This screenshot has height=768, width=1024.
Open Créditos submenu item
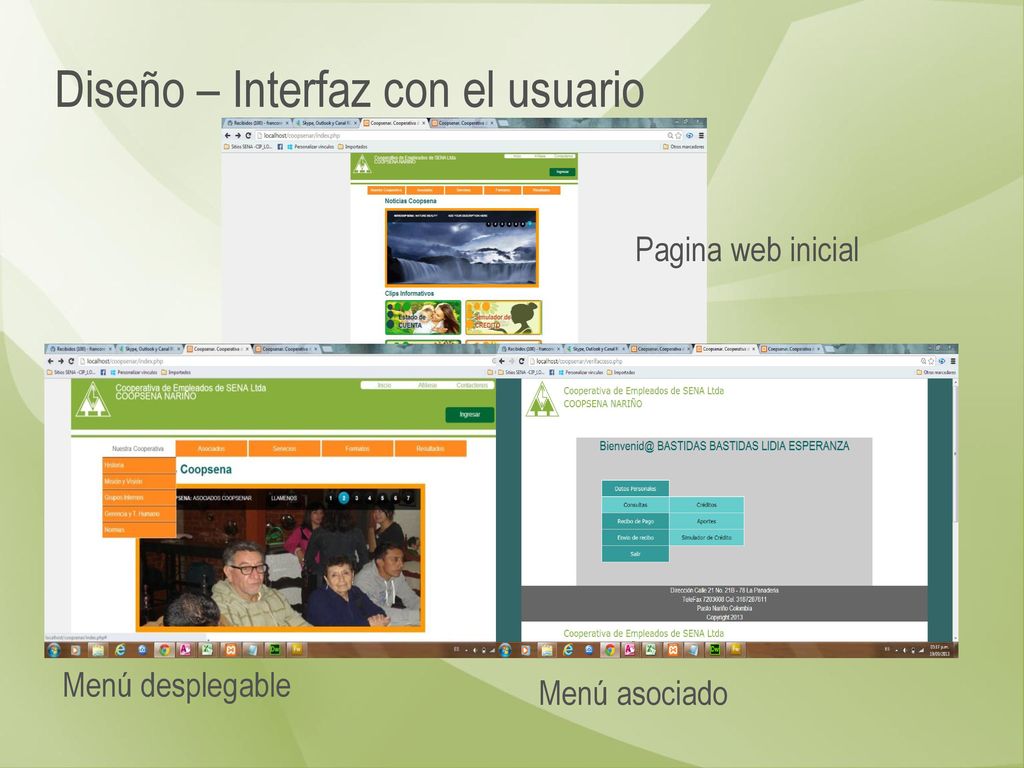click(707, 505)
